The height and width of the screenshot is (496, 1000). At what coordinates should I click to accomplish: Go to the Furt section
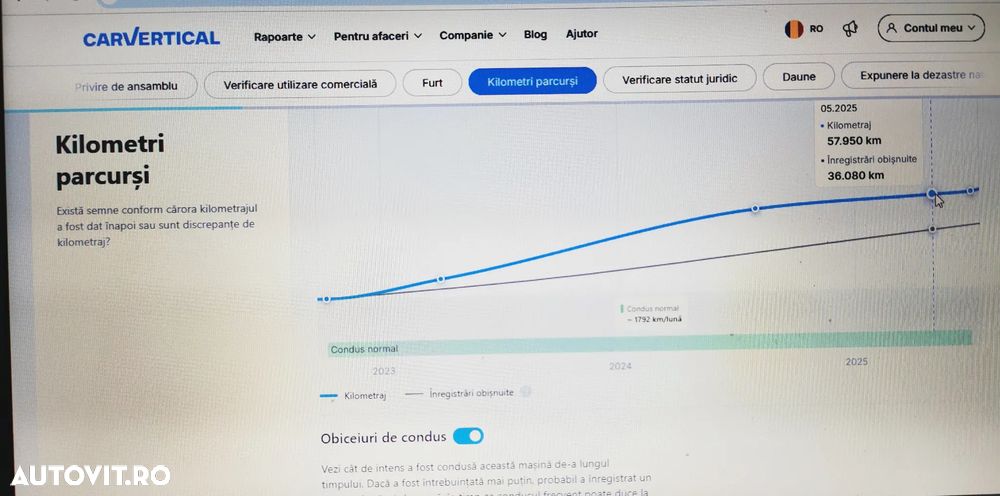432,83
